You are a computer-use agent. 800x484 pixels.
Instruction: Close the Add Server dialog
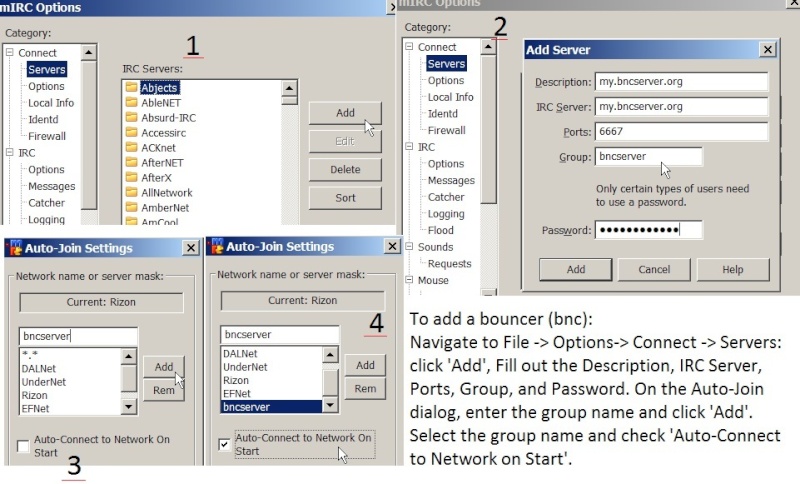[x=767, y=49]
